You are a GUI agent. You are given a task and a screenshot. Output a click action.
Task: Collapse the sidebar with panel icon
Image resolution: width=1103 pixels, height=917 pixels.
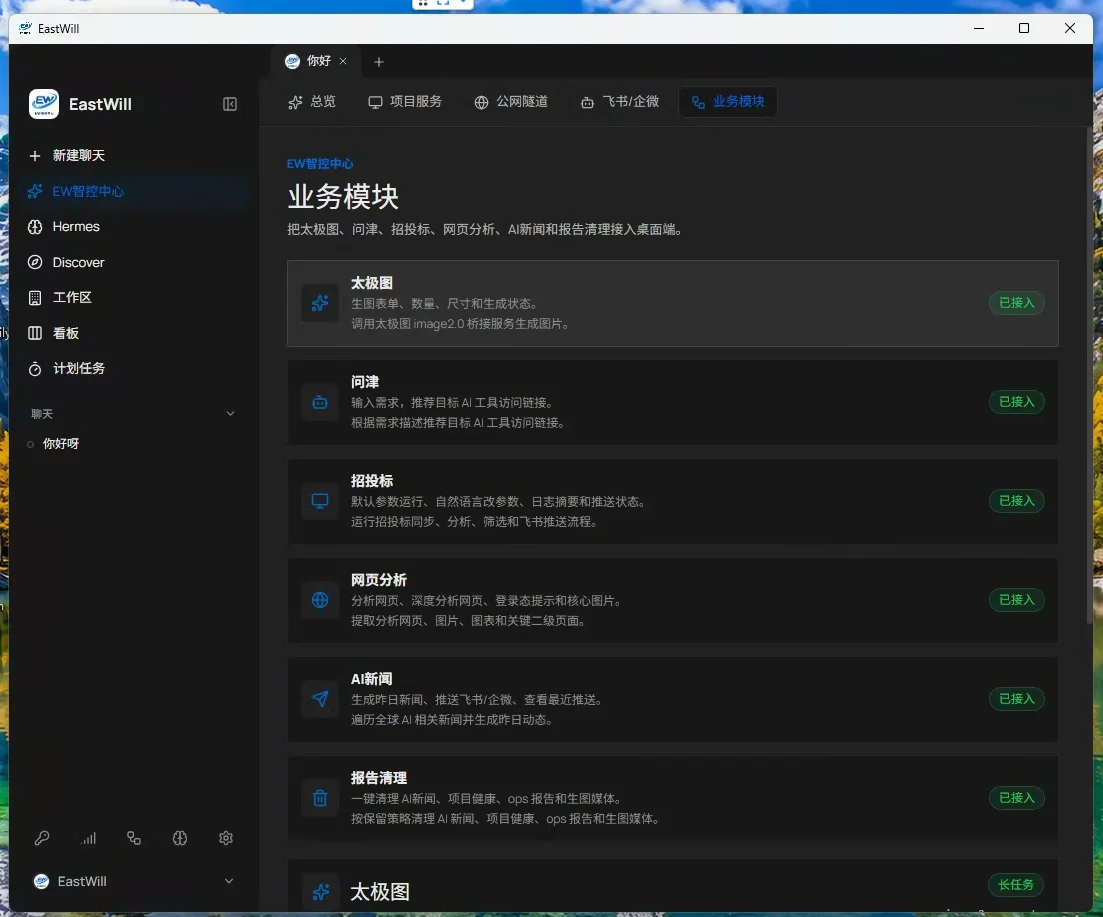229,104
